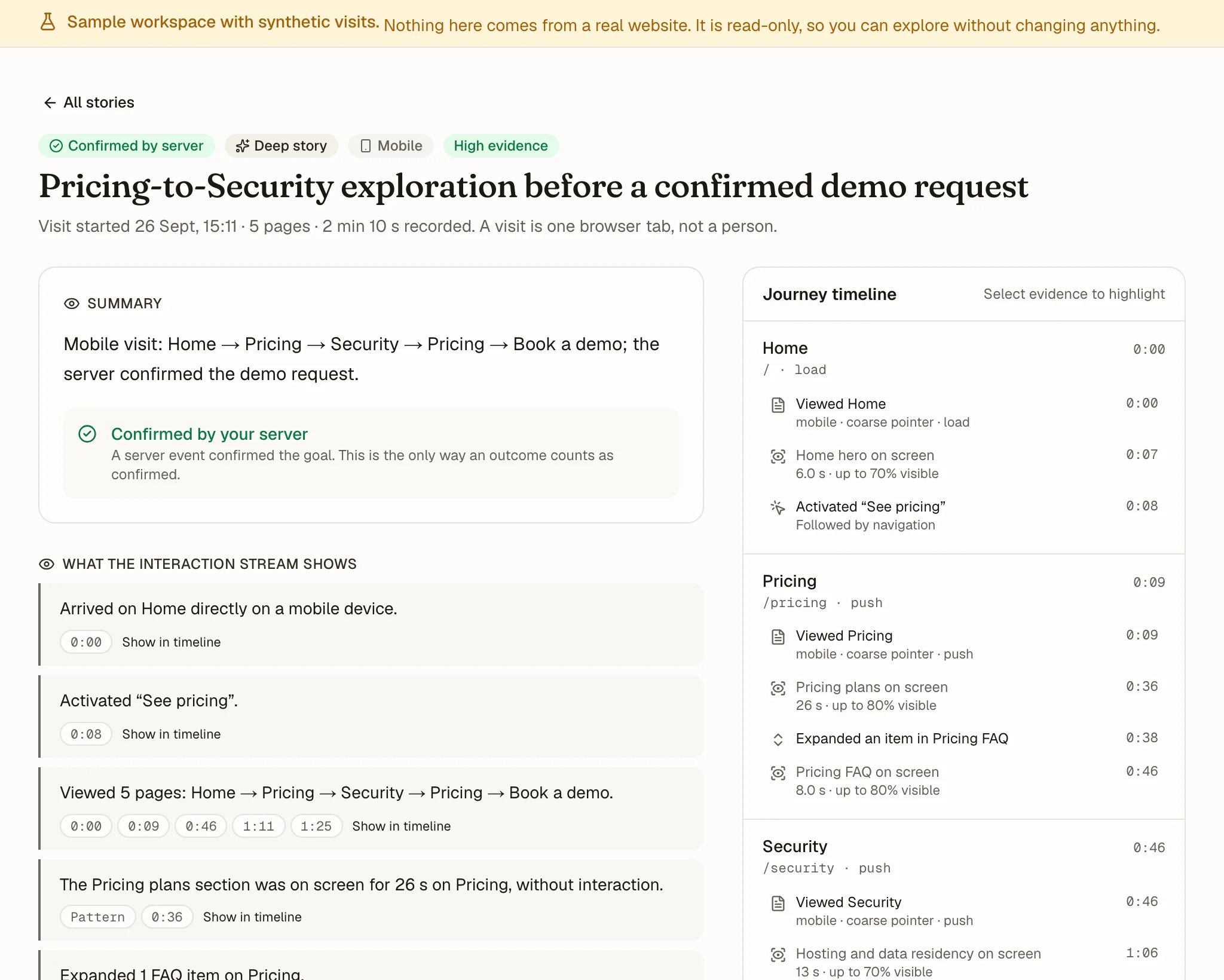The width and height of the screenshot is (1224, 980).
Task: Click the 1:11 chip under Viewed 5 pages
Action: (x=258, y=826)
